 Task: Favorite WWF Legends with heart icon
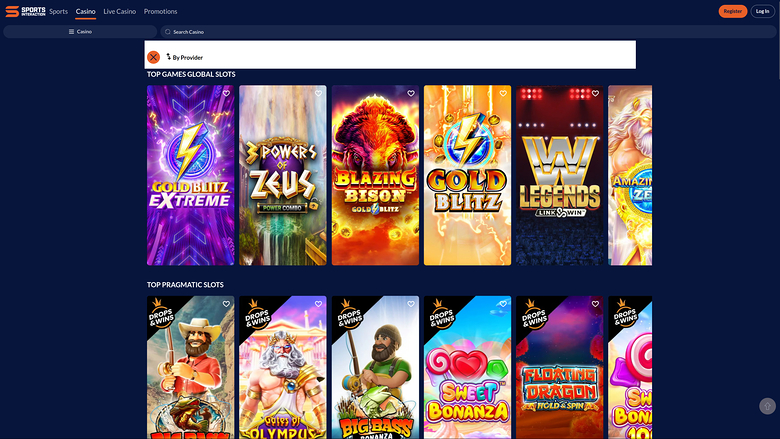pyautogui.click(x=595, y=93)
